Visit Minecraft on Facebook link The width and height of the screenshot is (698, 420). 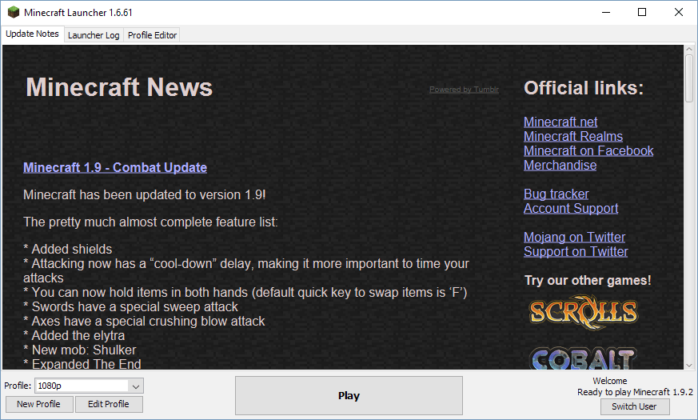click(588, 151)
